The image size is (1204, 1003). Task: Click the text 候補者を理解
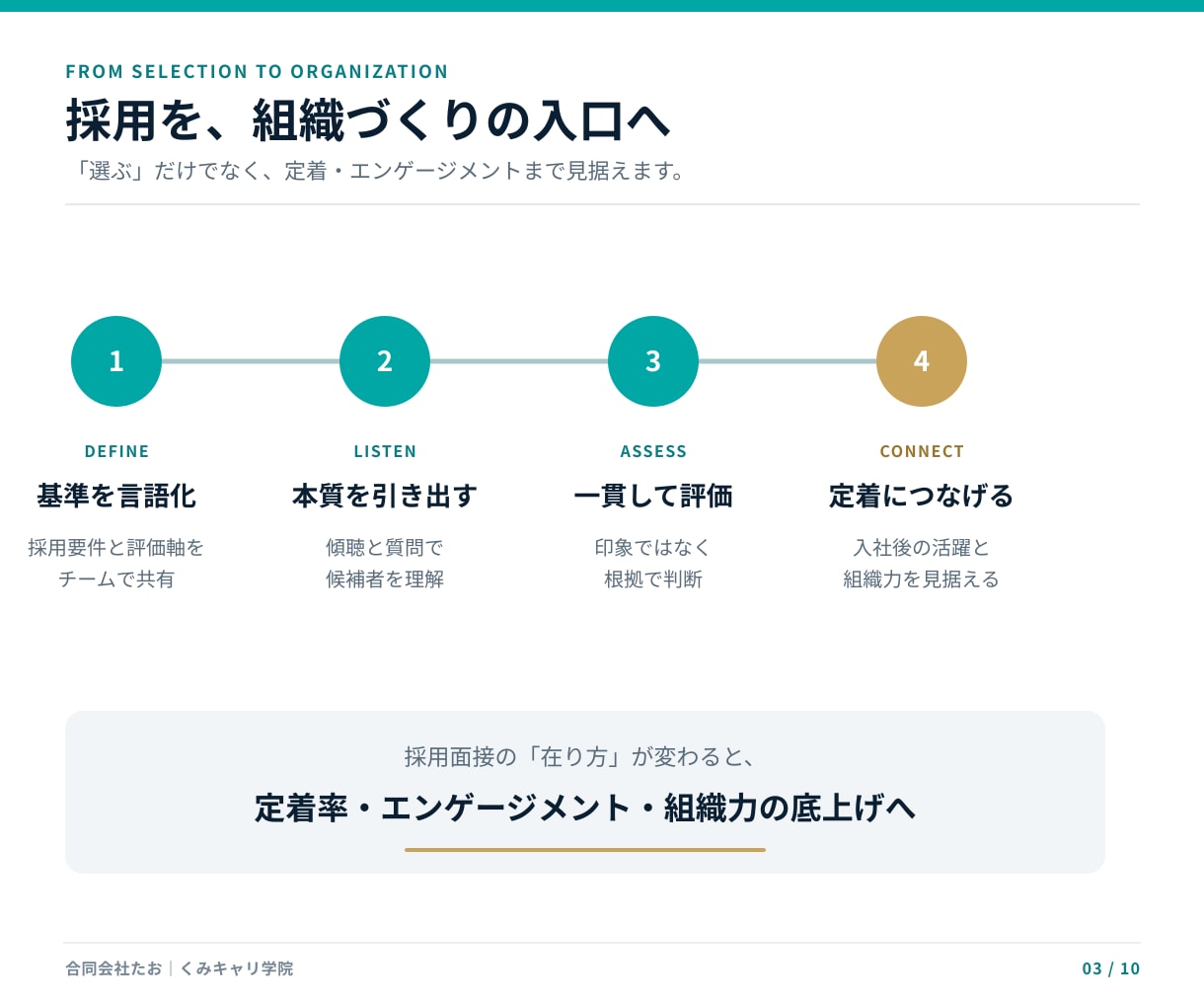(385, 579)
